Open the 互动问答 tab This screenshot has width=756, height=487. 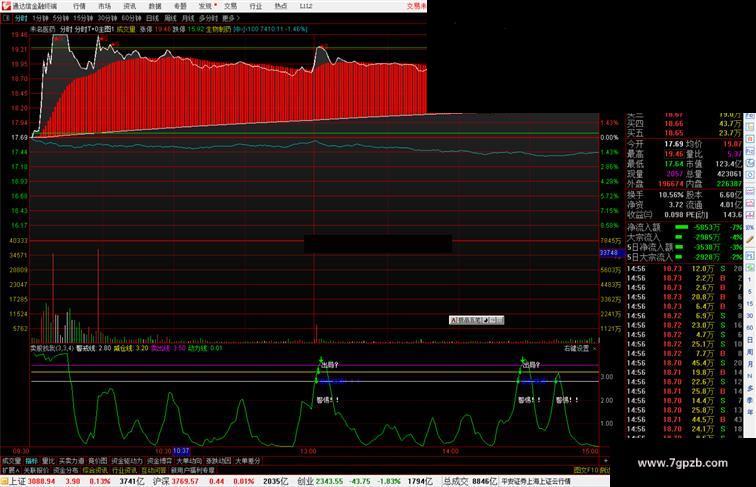(154, 470)
